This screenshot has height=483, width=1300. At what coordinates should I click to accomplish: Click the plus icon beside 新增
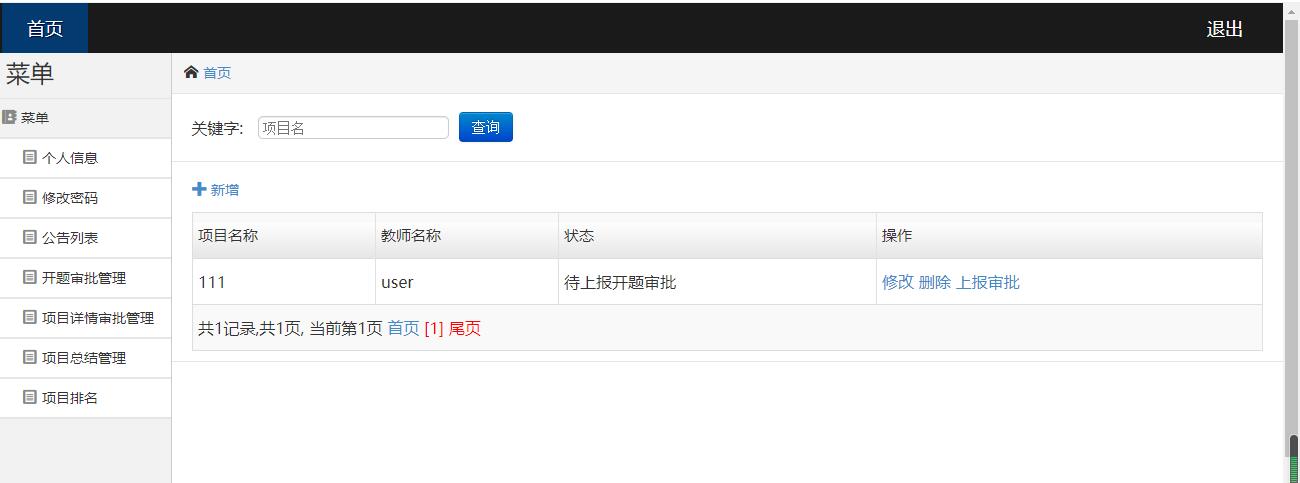(x=199, y=189)
